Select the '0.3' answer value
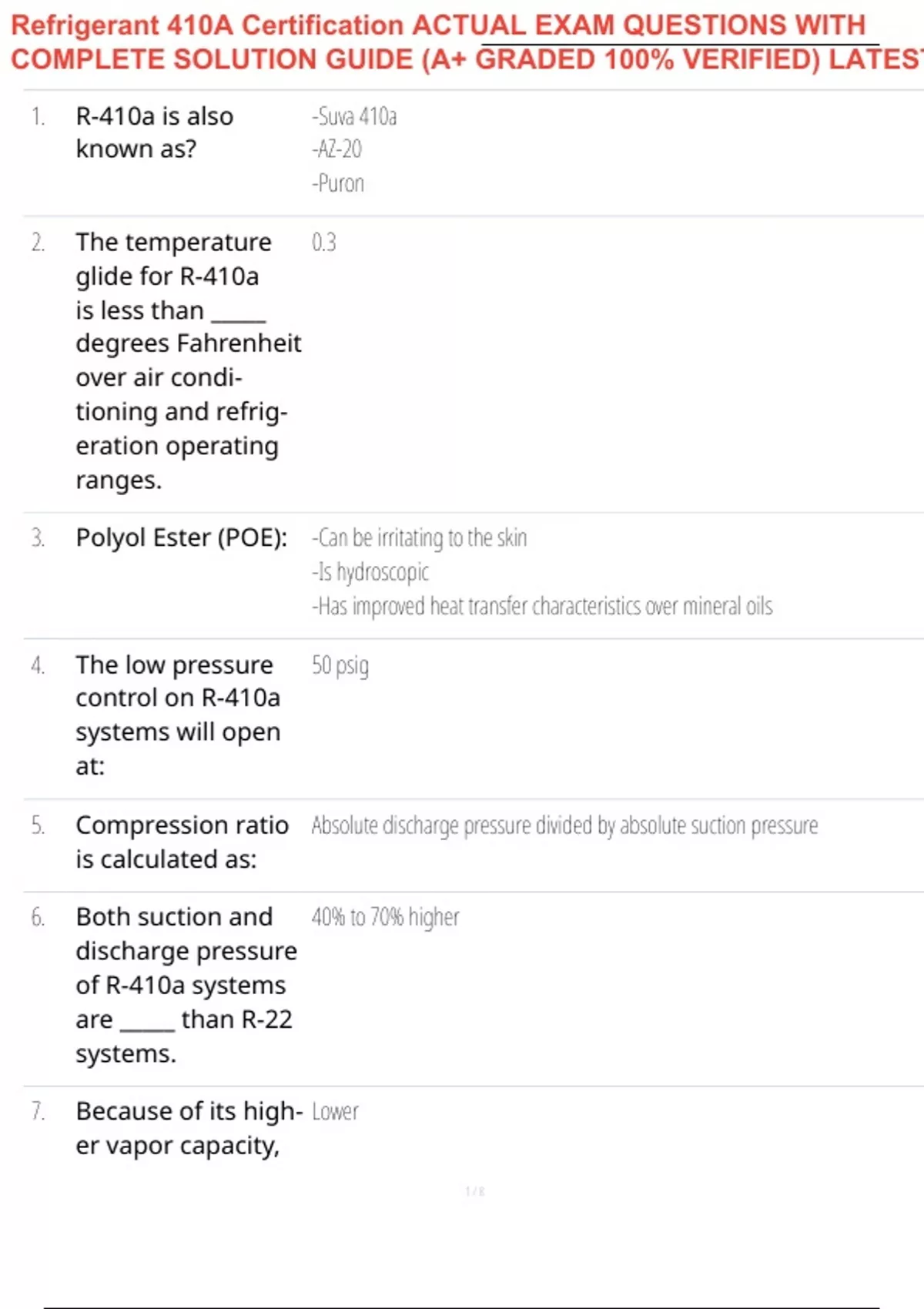Screen dimensions: 924x1309 [324, 243]
